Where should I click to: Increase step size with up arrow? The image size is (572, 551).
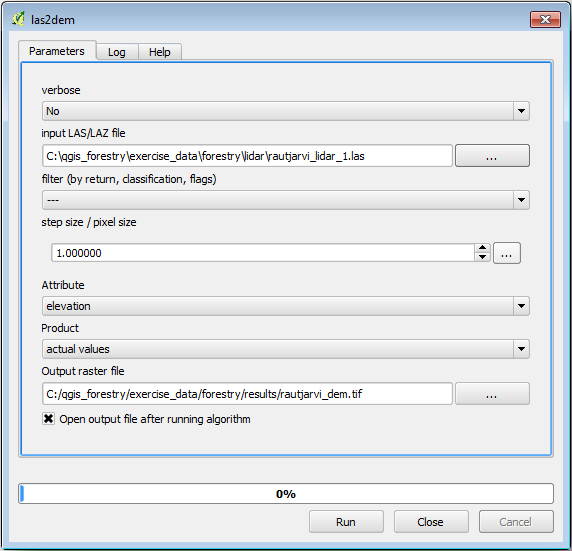pyautogui.click(x=482, y=248)
